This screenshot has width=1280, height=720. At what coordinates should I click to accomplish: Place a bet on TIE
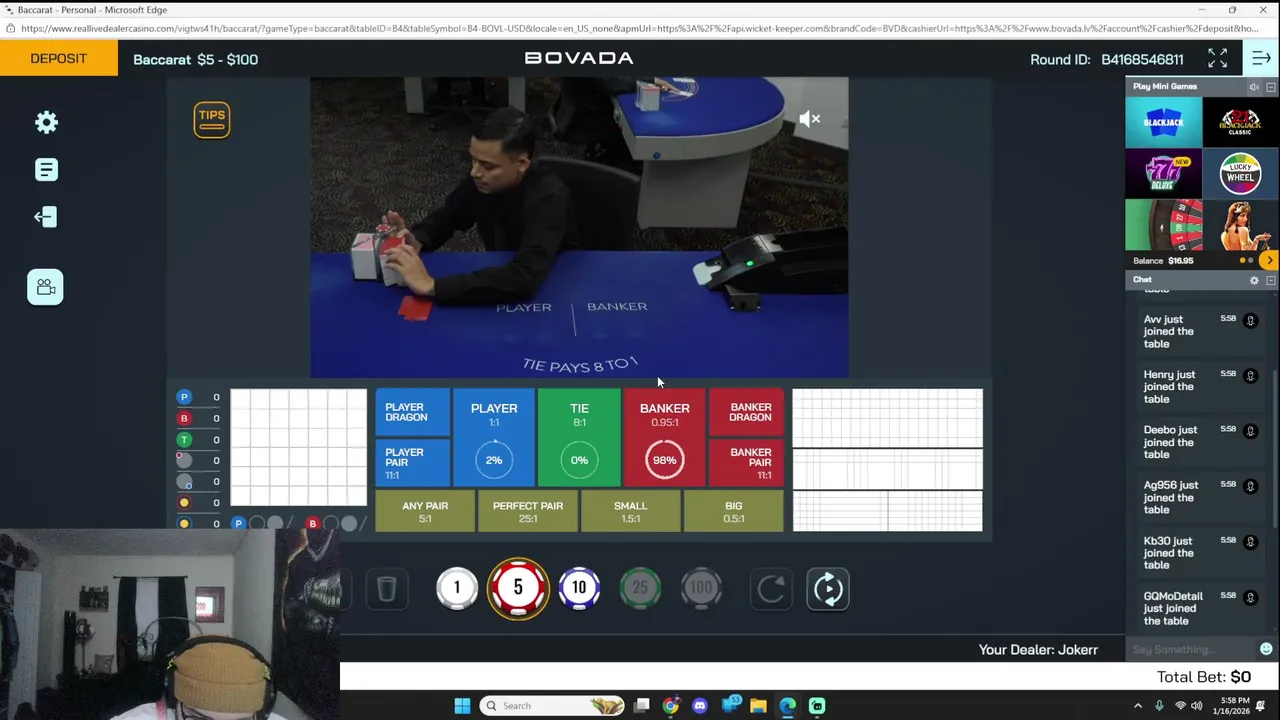click(579, 438)
